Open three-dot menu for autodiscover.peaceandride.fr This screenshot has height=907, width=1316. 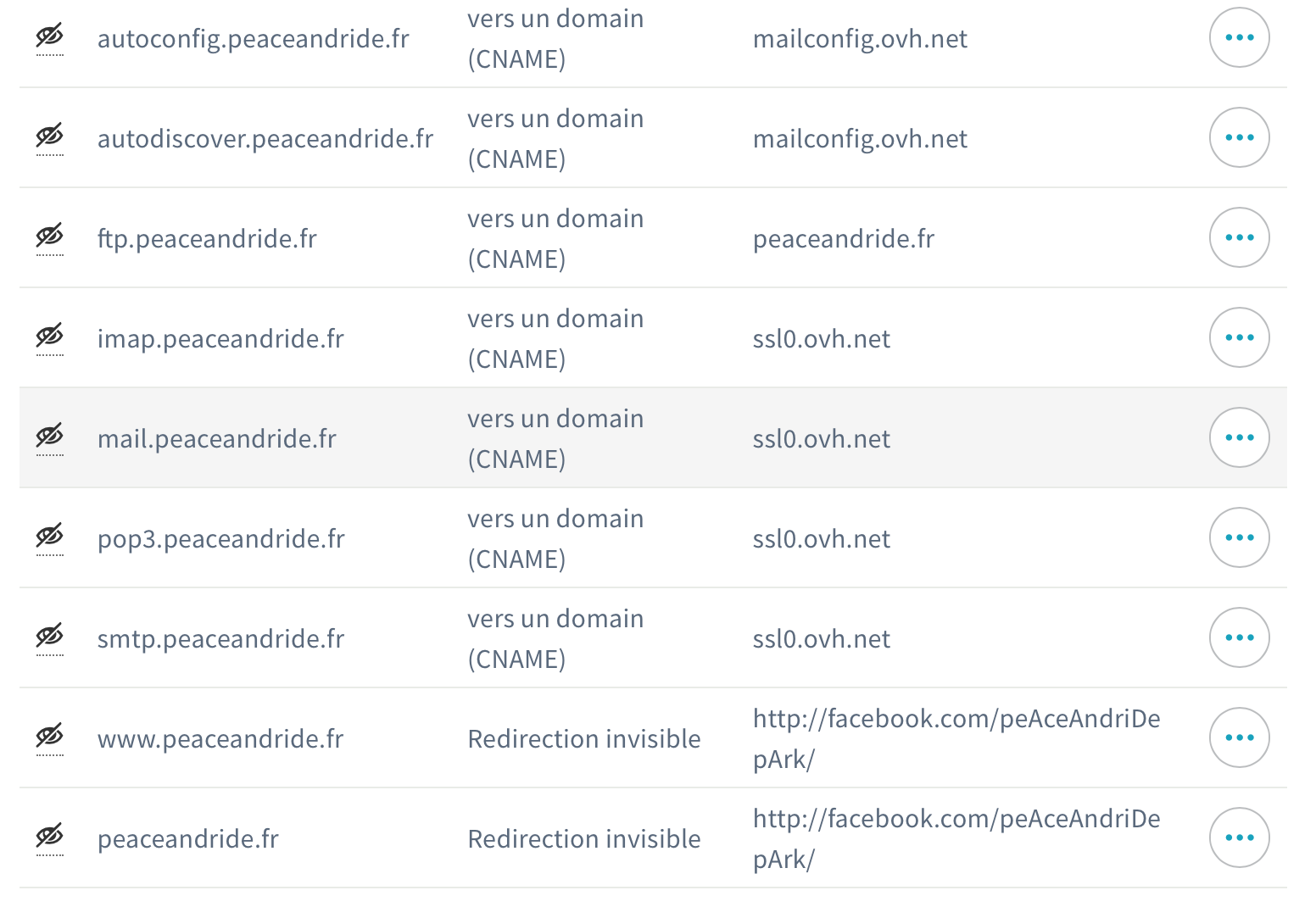1239,137
